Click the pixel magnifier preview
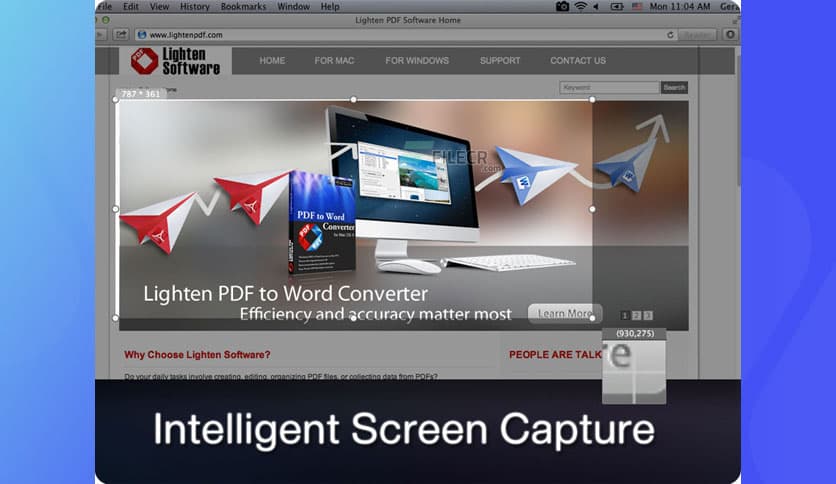The image size is (836, 484). point(634,372)
